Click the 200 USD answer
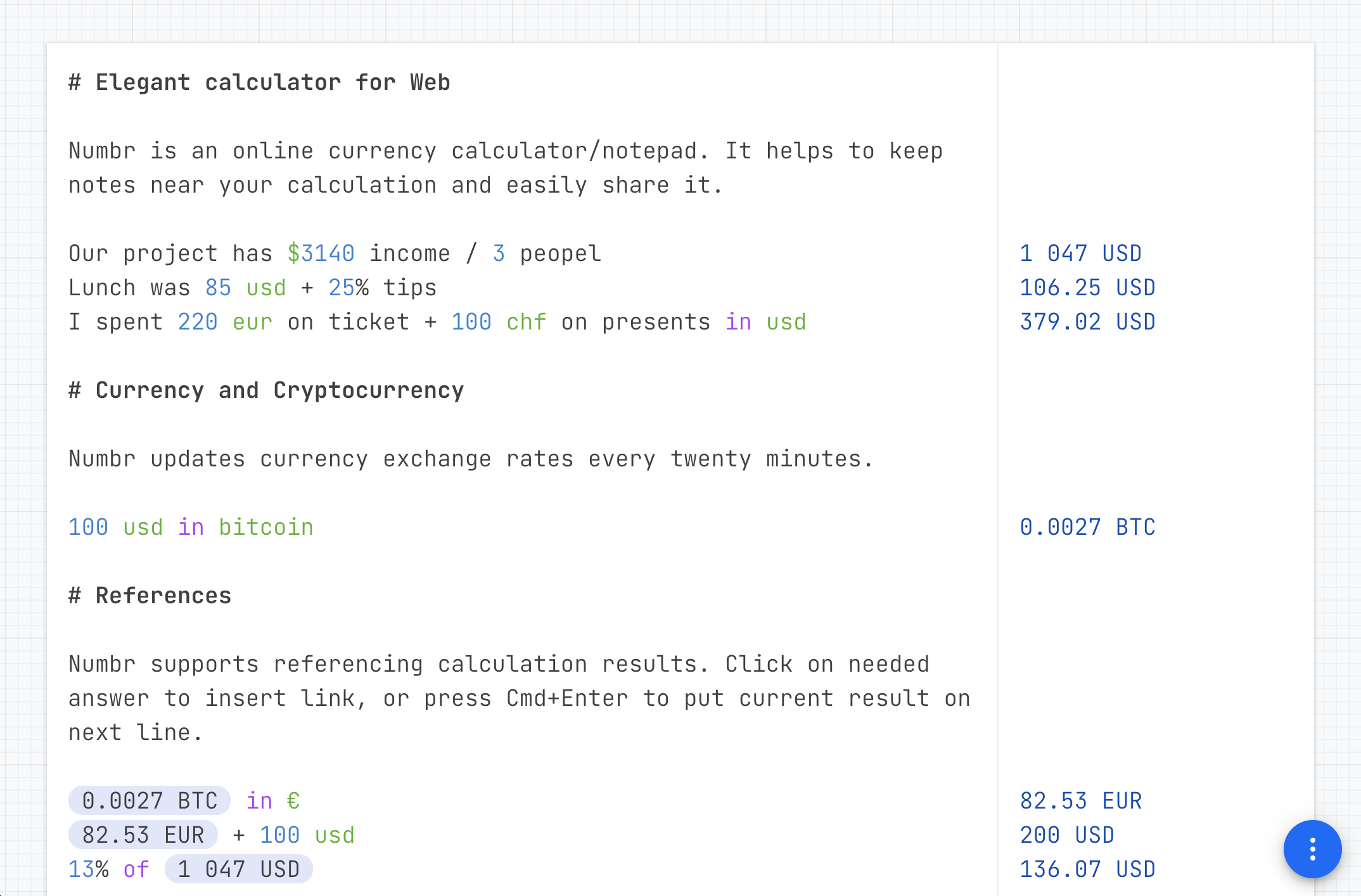Screen dimensions: 1361x896 point(1067,835)
